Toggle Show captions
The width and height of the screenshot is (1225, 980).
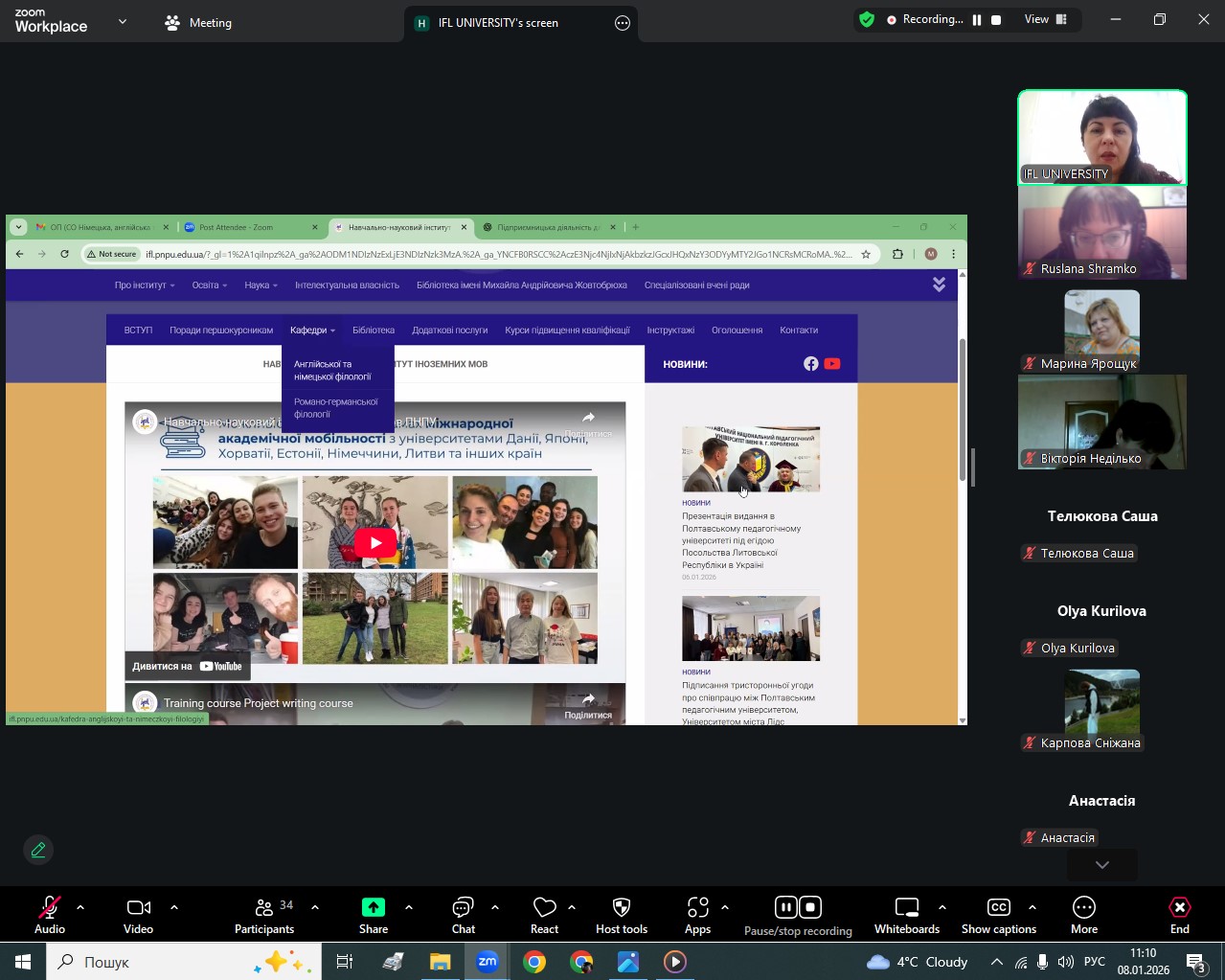(998, 915)
